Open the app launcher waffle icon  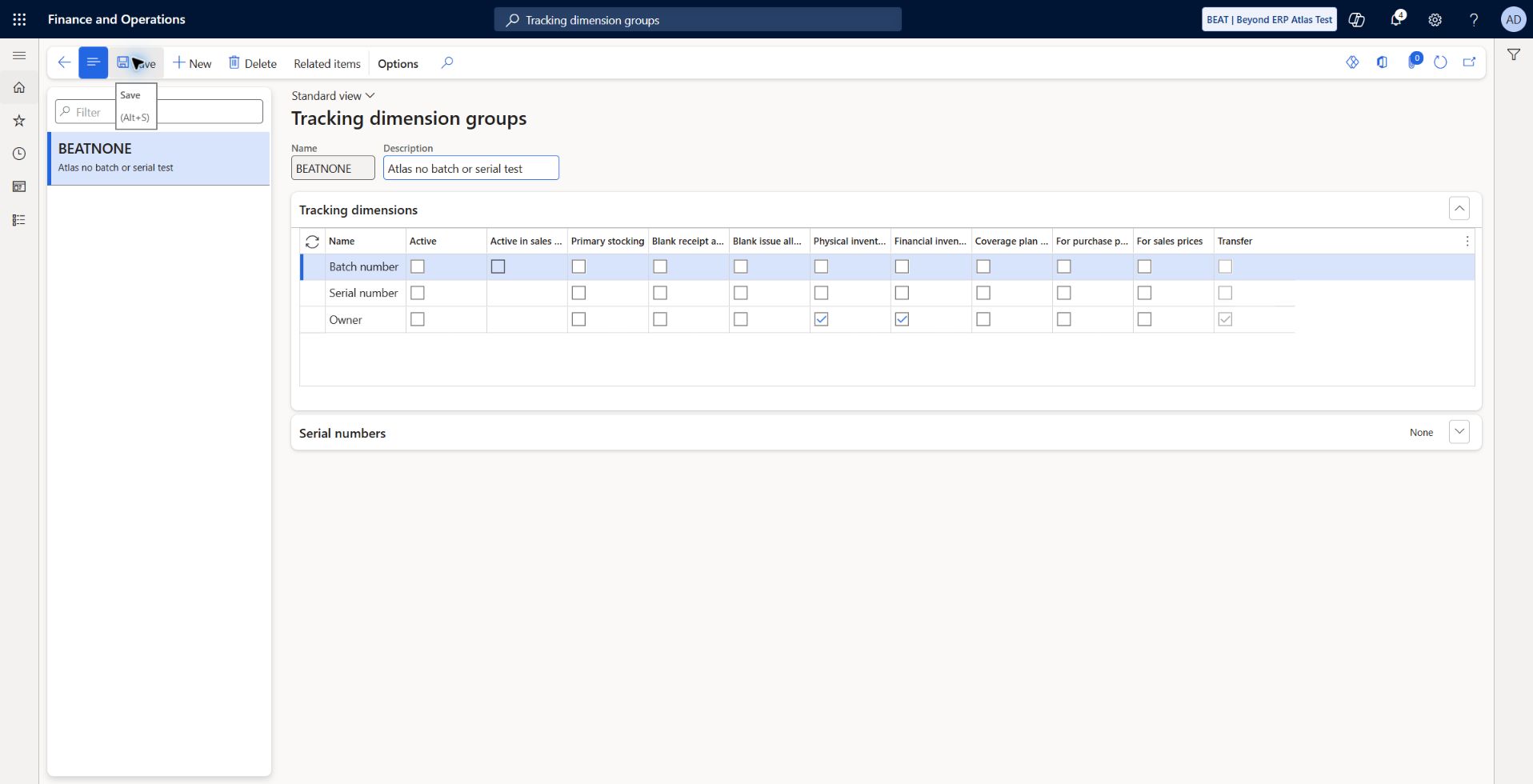[x=19, y=19]
